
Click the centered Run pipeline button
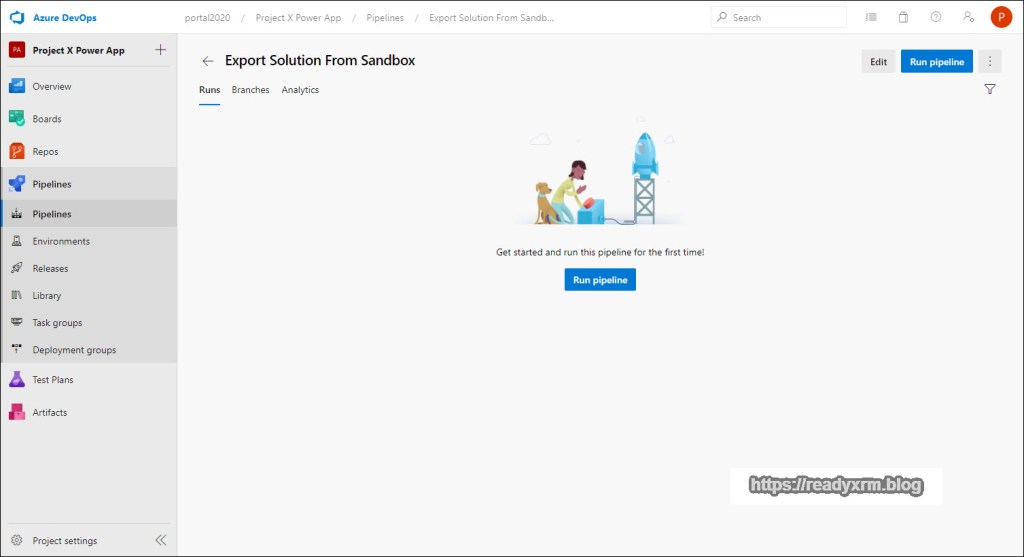tap(600, 280)
